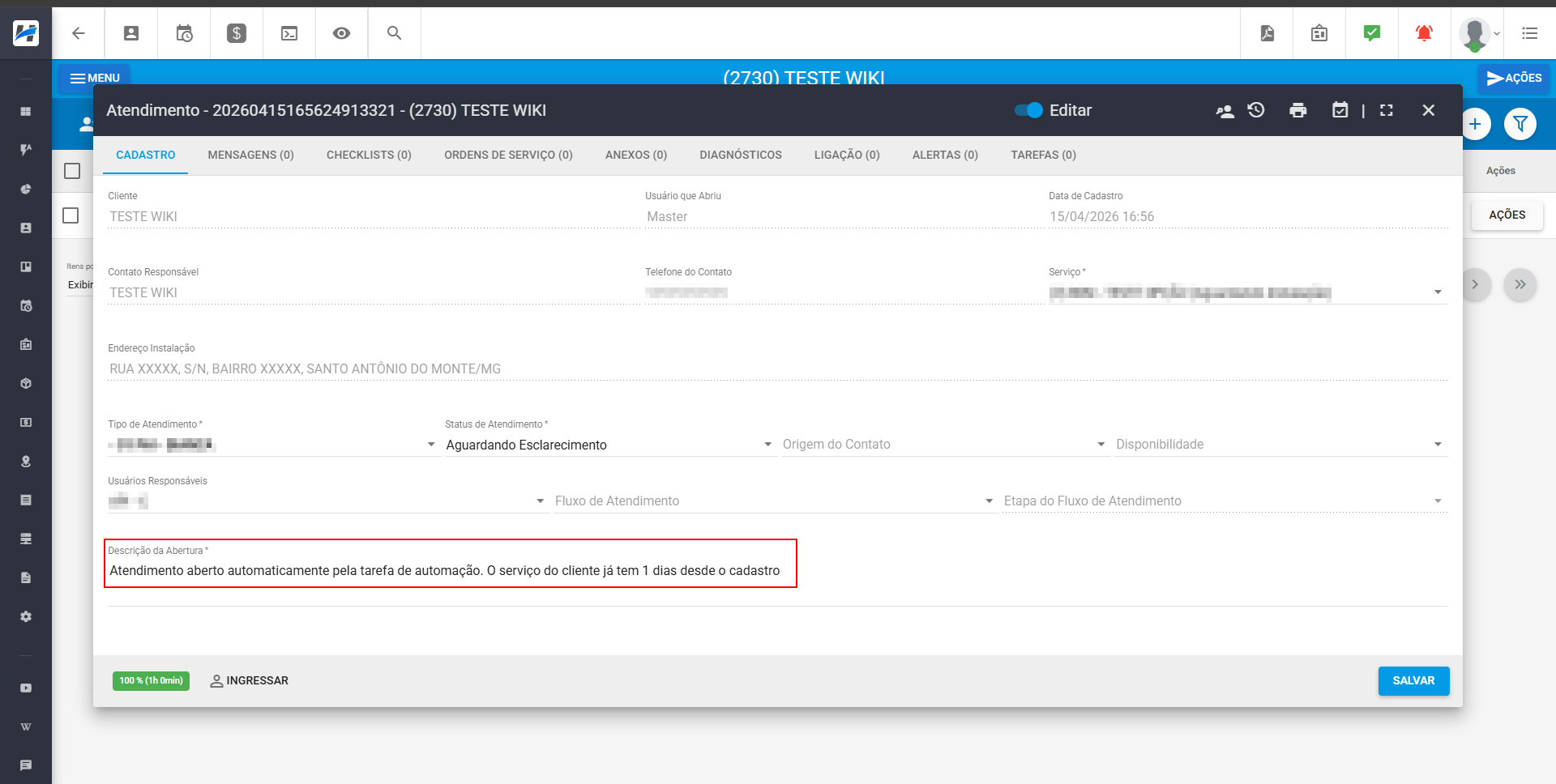Image resolution: width=1556 pixels, height=784 pixels.
Task: Click the Cliente field TESTE WIKI
Action: point(373,217)
